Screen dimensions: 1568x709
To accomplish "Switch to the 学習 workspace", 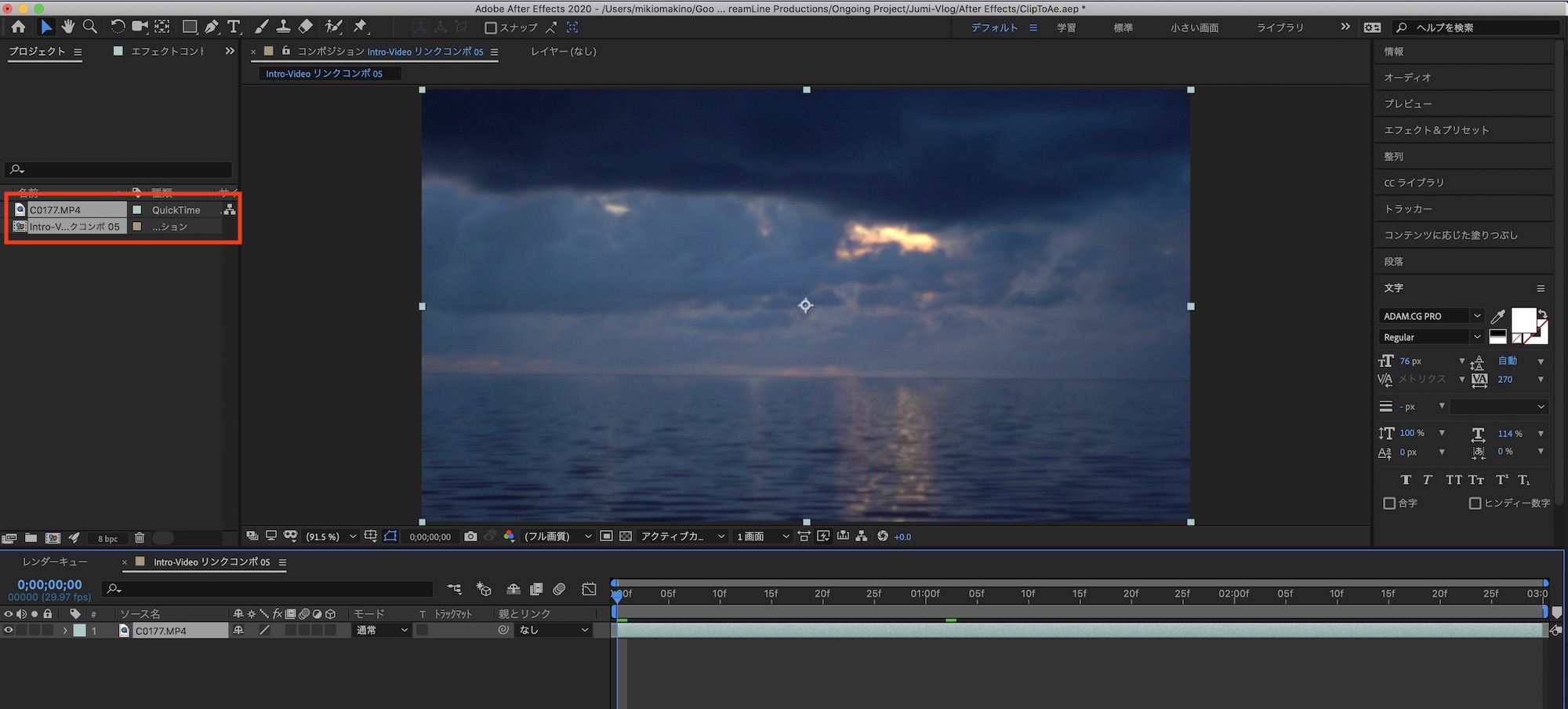I will [1066, 27].
